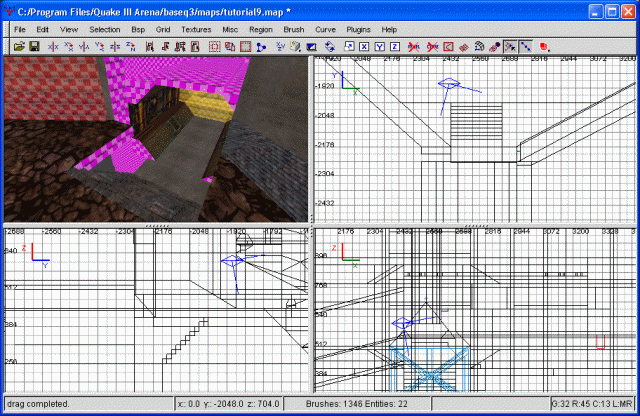Click the 'G:32 R:45 C:13 L:MR' status readout

click(x=592, y=404)
